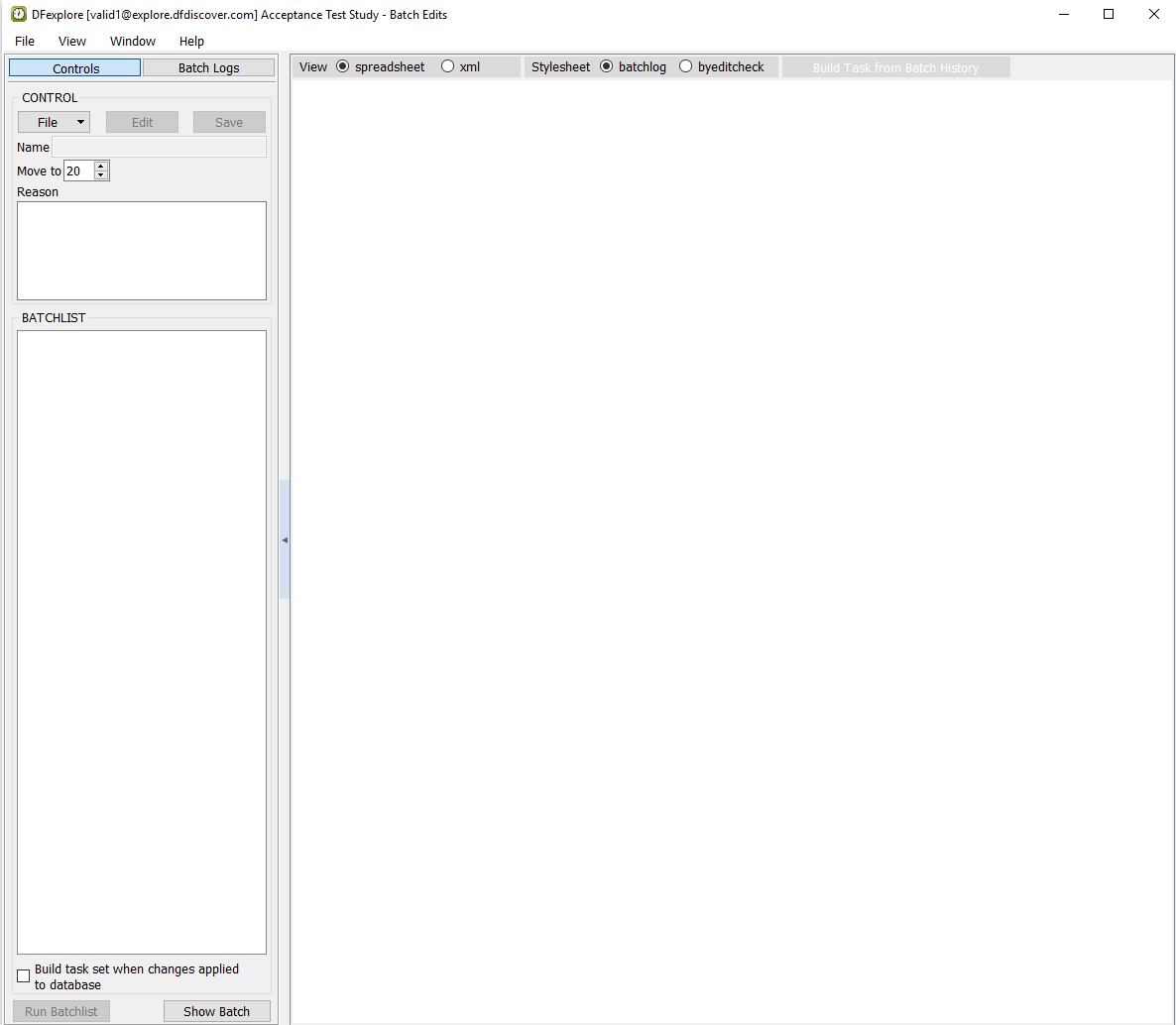1176x1025 pixels.
Task: Click the Show Batch button
Action: (216, 1011)
